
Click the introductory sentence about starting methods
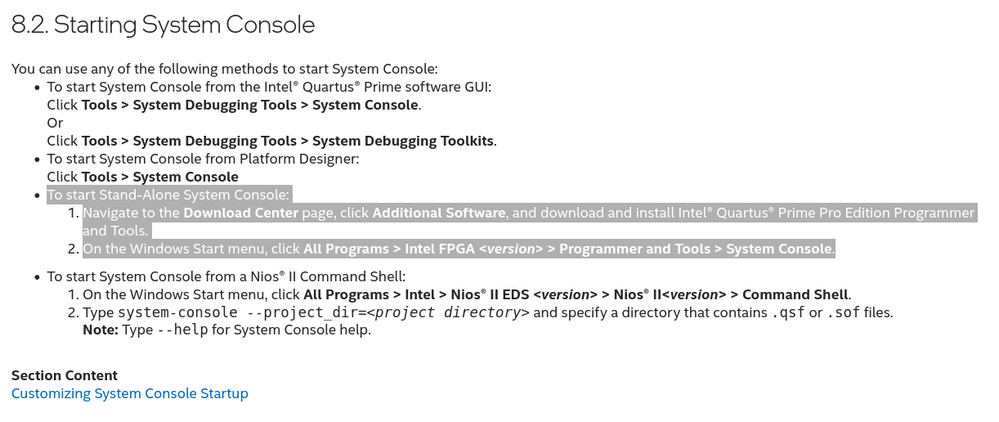click(224, 69)
